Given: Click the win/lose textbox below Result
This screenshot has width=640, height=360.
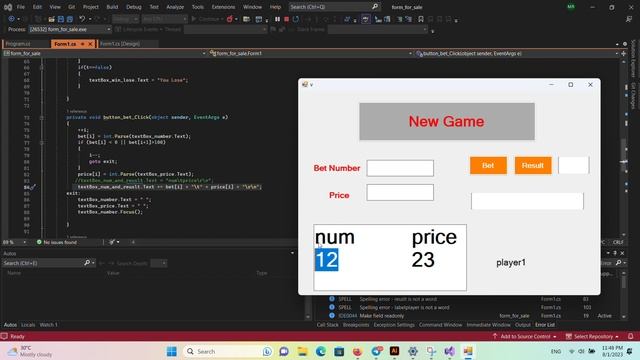Looking at the screenshot, I should tap(527, 201).
